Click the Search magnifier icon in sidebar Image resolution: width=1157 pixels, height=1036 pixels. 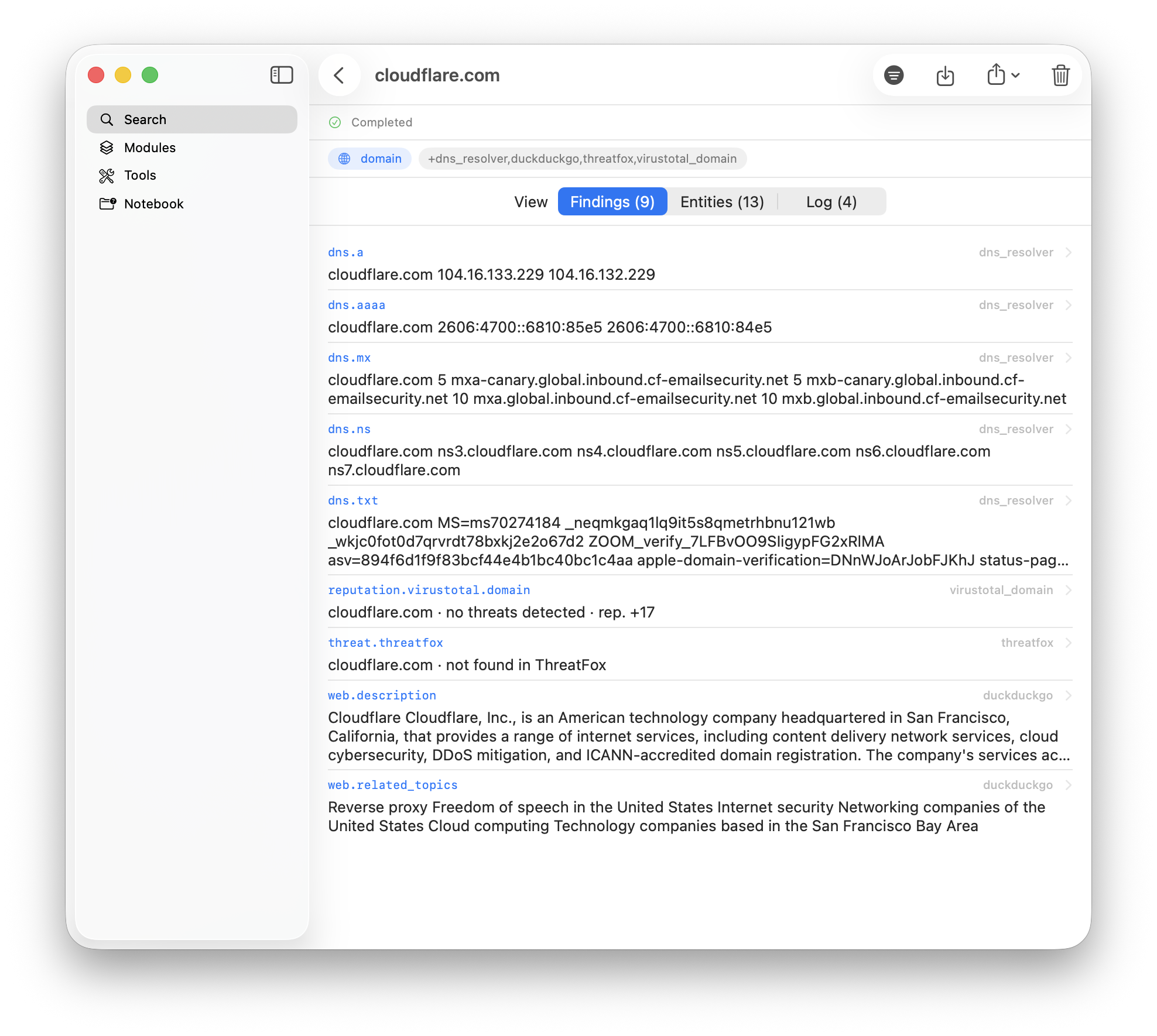pyautogui.click(x=107, y=119)
